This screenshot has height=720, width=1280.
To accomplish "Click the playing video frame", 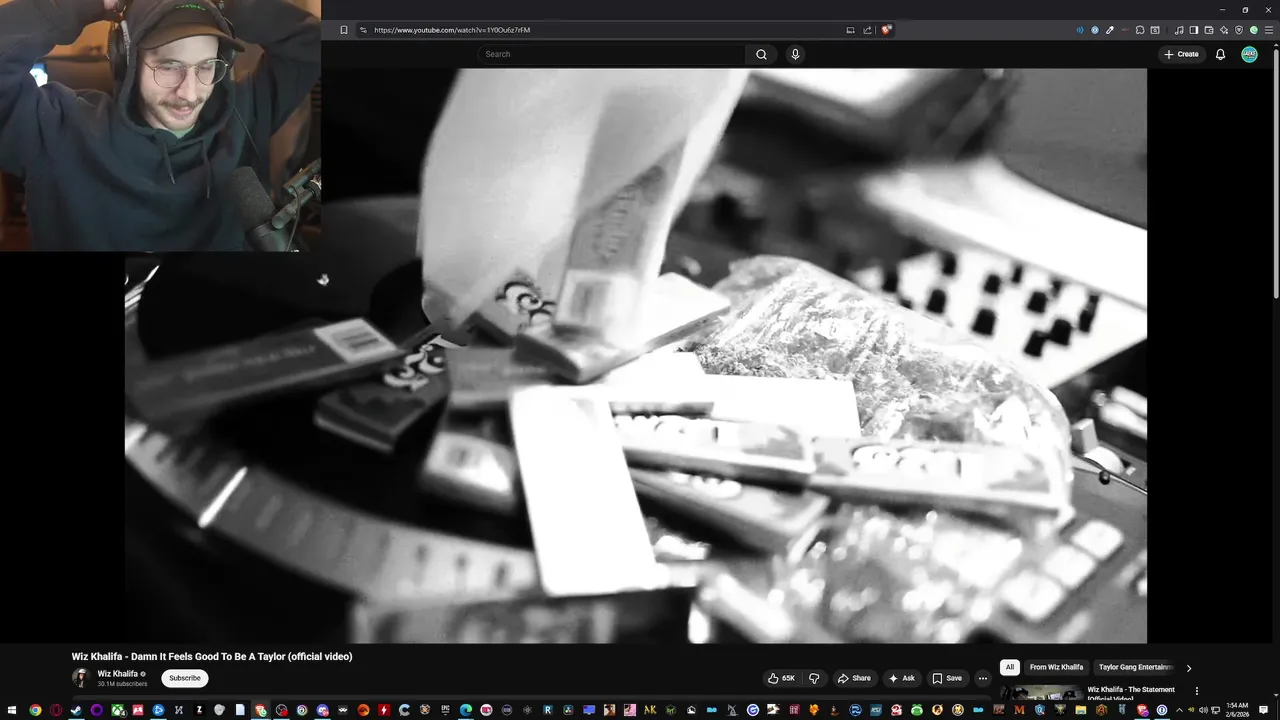I will pos(636,355).
